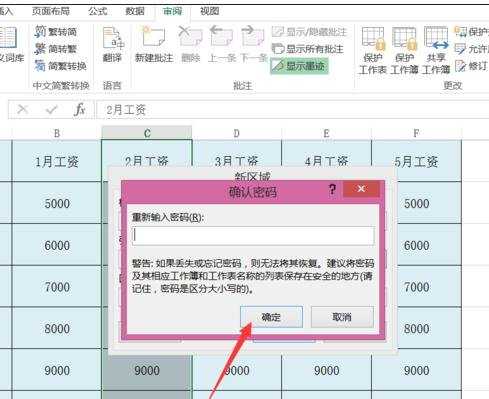Click 7000 in column B
The width and height of the screenshot is (489, 399).
[x=57, y=287]
